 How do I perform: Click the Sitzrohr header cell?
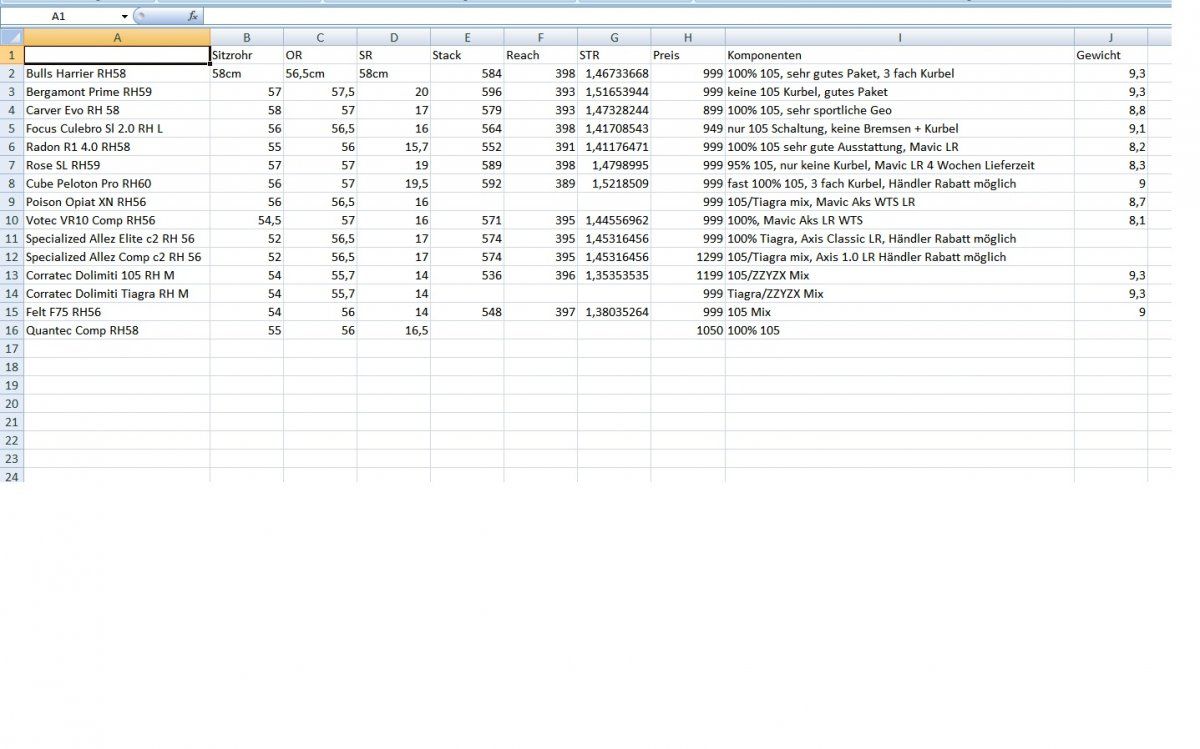(x=246, y=55)
